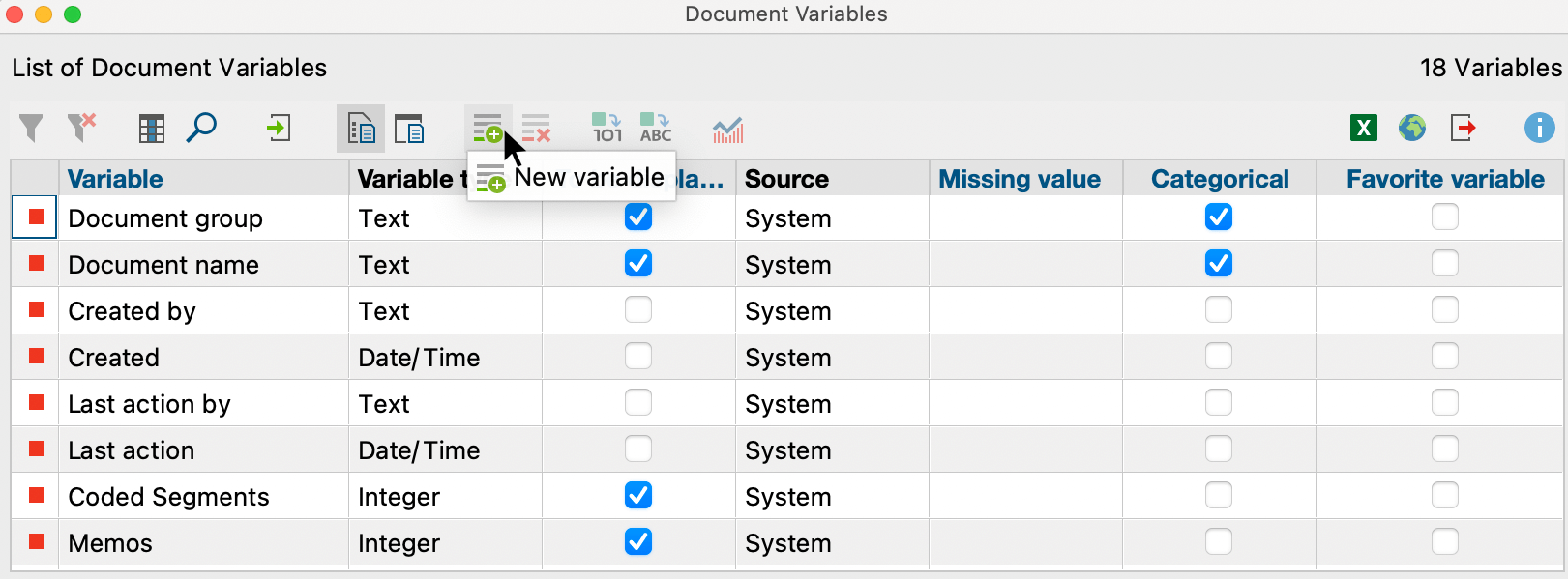Click the New variable toolbar icon
The height and width of the screenshot is (579, 1568).
(488, 129)
